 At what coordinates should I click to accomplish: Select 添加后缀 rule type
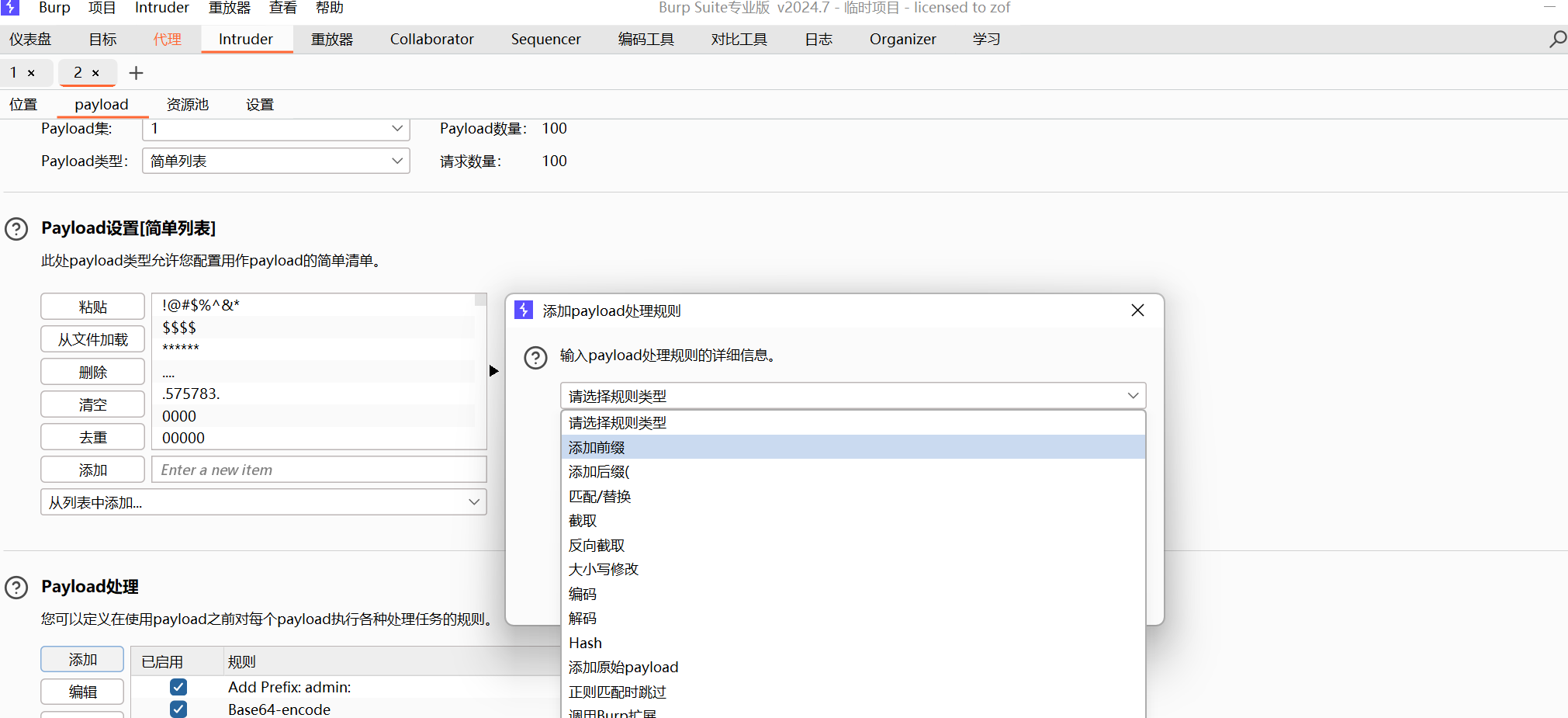(x=853, y=471)
